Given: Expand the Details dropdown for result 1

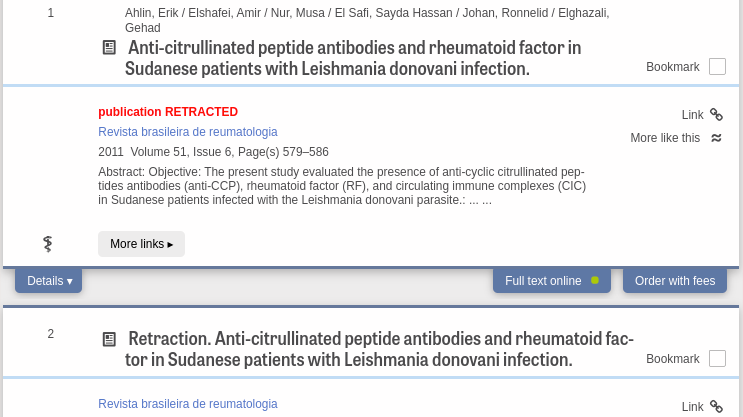Looking at the screenshot, I should [x=48, y=281].
